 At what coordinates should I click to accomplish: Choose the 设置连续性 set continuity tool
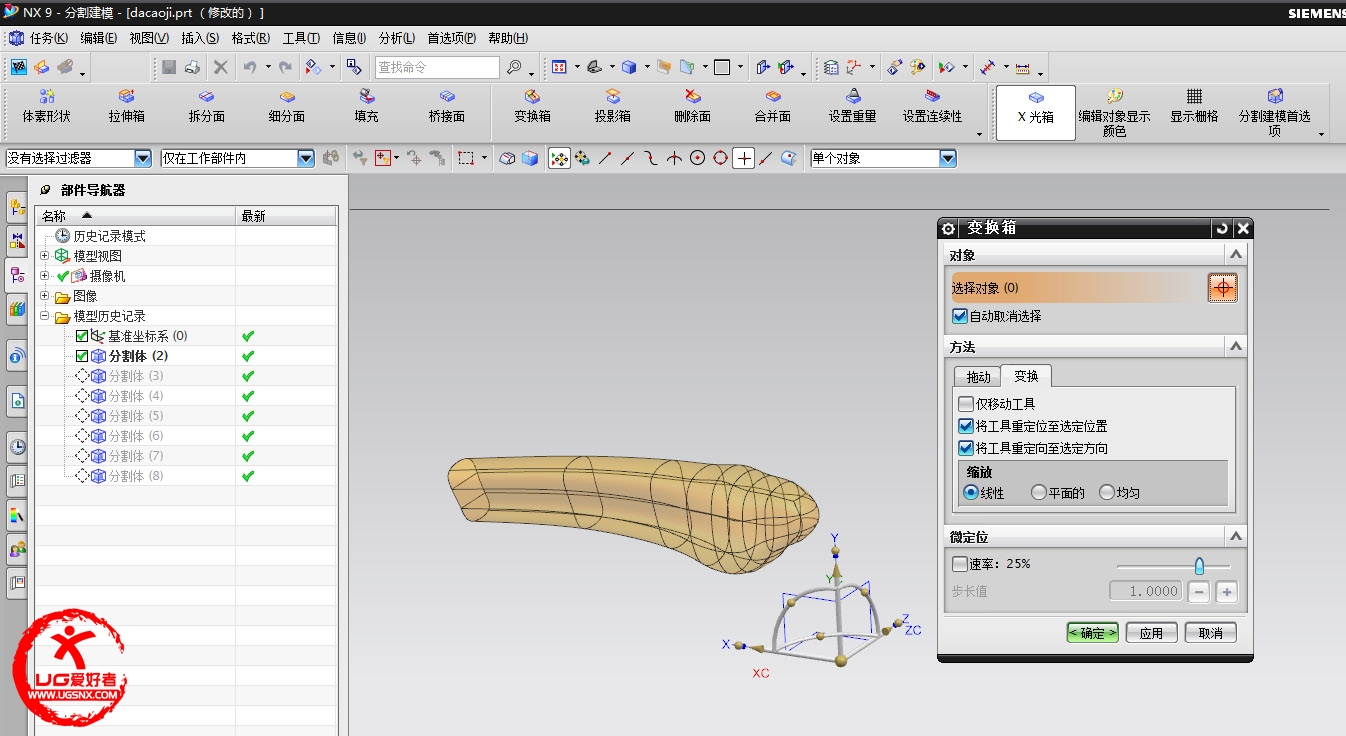(932, 106)
